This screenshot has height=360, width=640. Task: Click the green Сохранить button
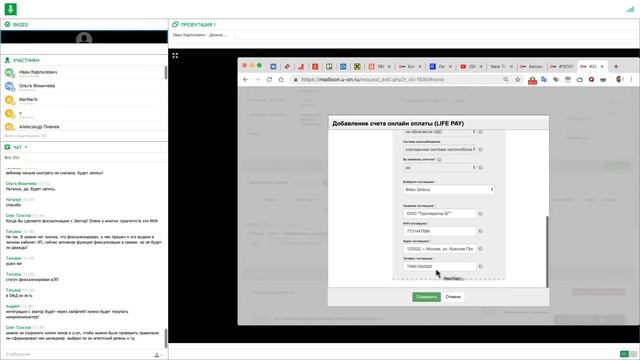[x=426, y=297]
